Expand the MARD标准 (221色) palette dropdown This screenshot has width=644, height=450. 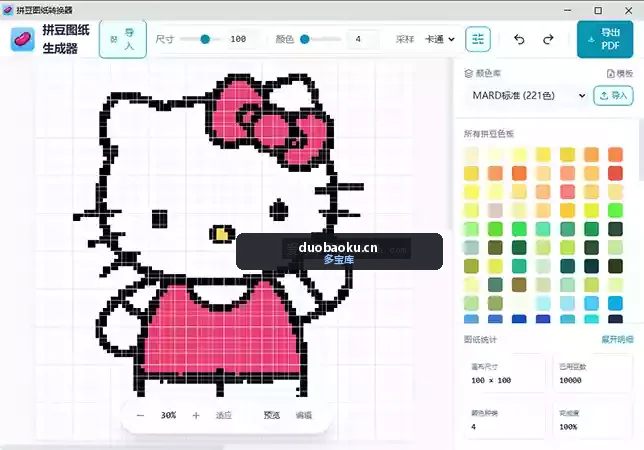(528, 96)
